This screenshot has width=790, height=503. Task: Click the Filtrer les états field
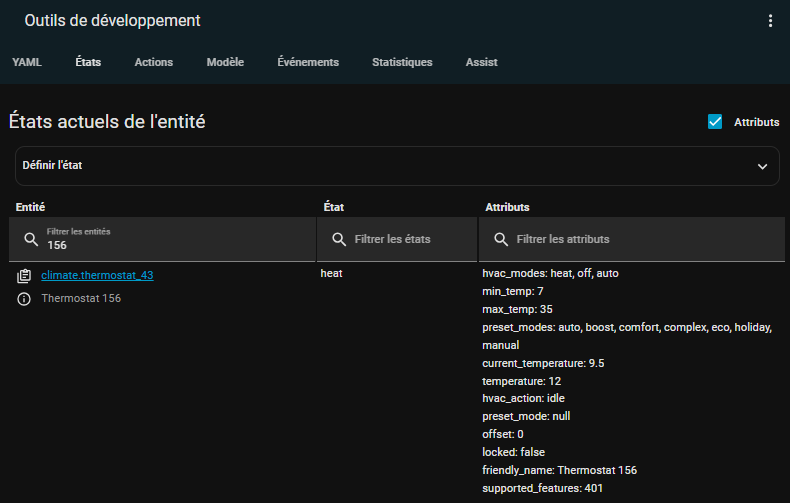click(405, 239)
